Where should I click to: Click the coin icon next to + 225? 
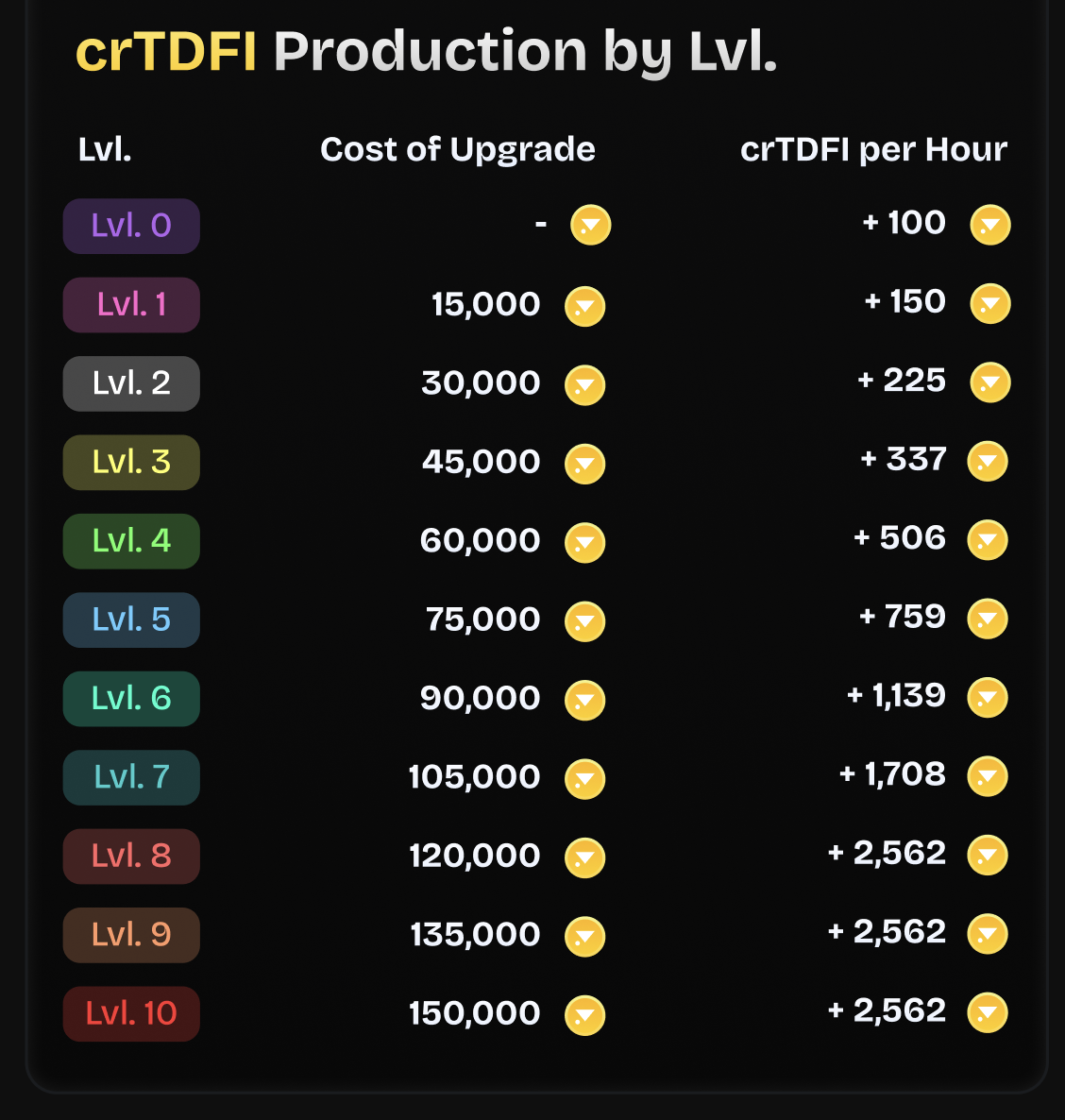[989, 382]
